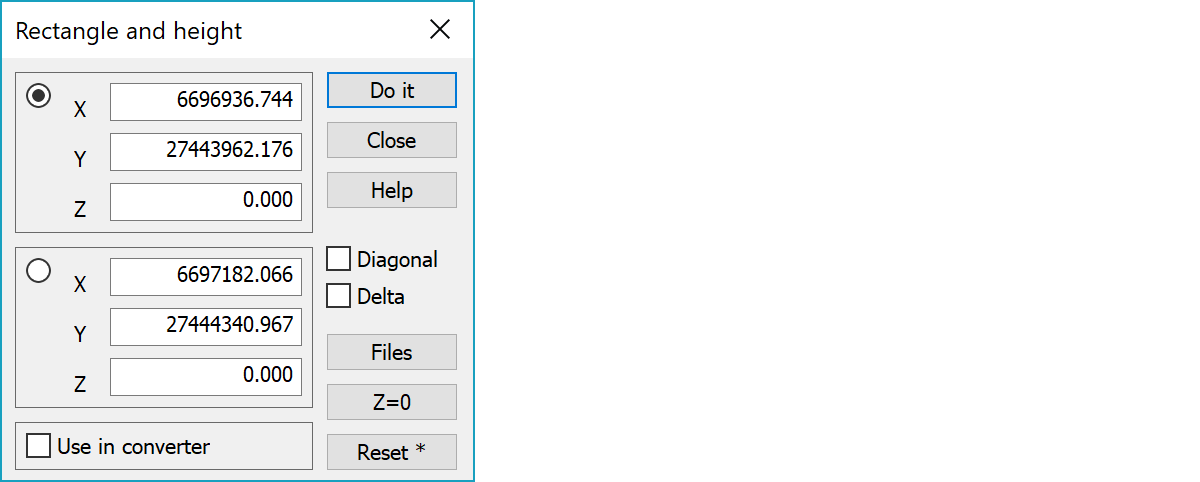Select the second point radio button
The image size is (1200, 482).
click(39, 270)
